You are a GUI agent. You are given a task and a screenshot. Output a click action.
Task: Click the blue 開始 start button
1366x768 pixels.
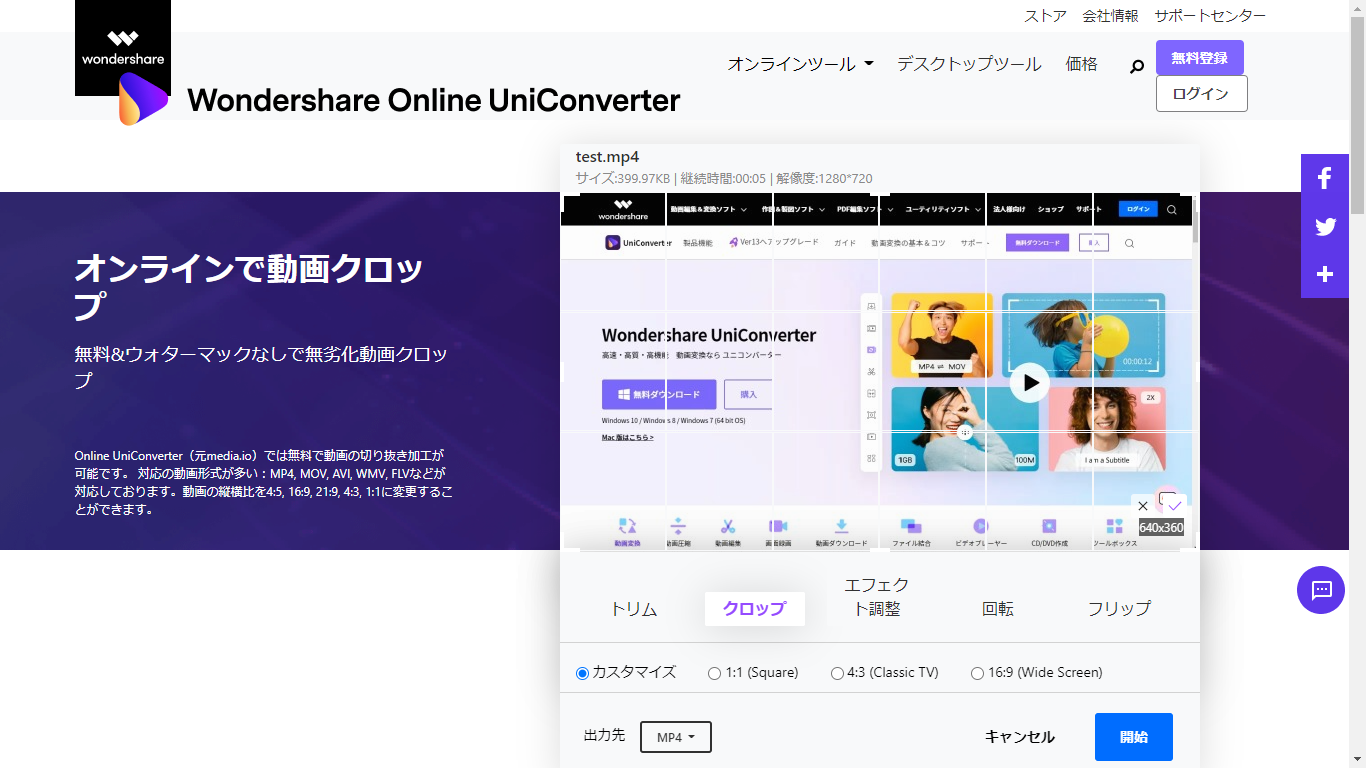click(1134, 737)
